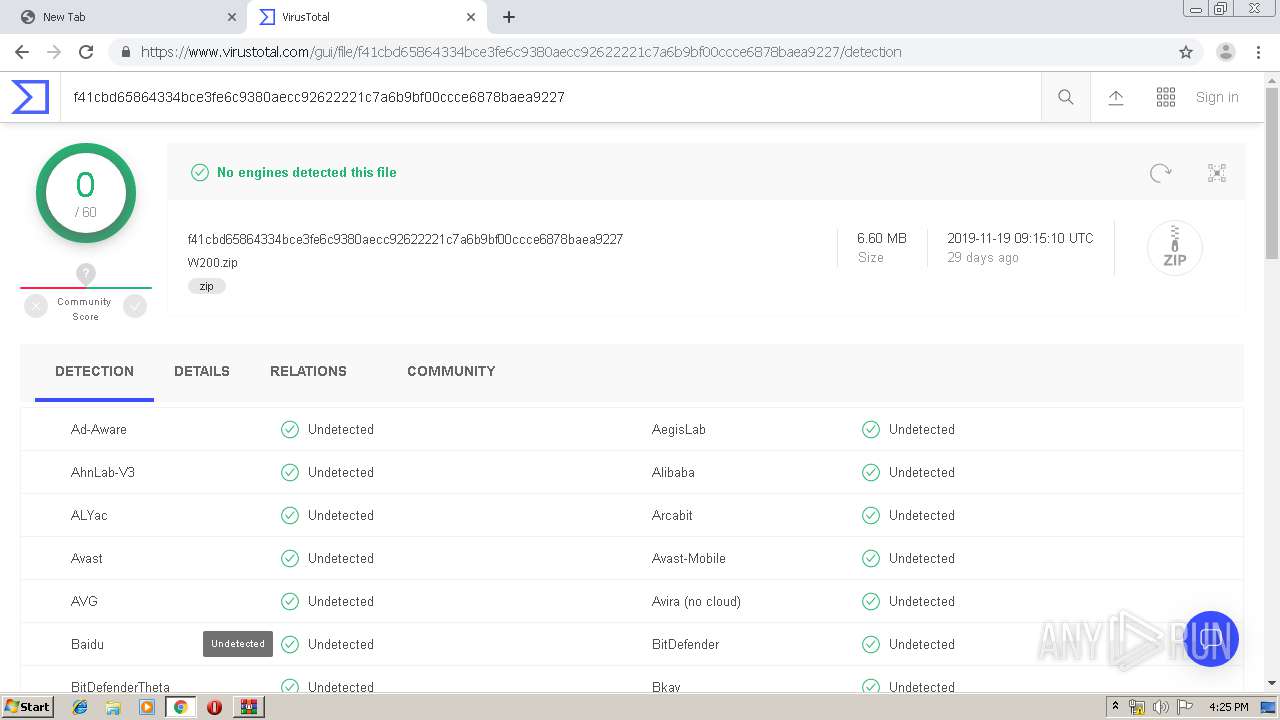1280x720 pixels.
Task: Vote malicious with the X icon
Action: [x=36, y=307]
